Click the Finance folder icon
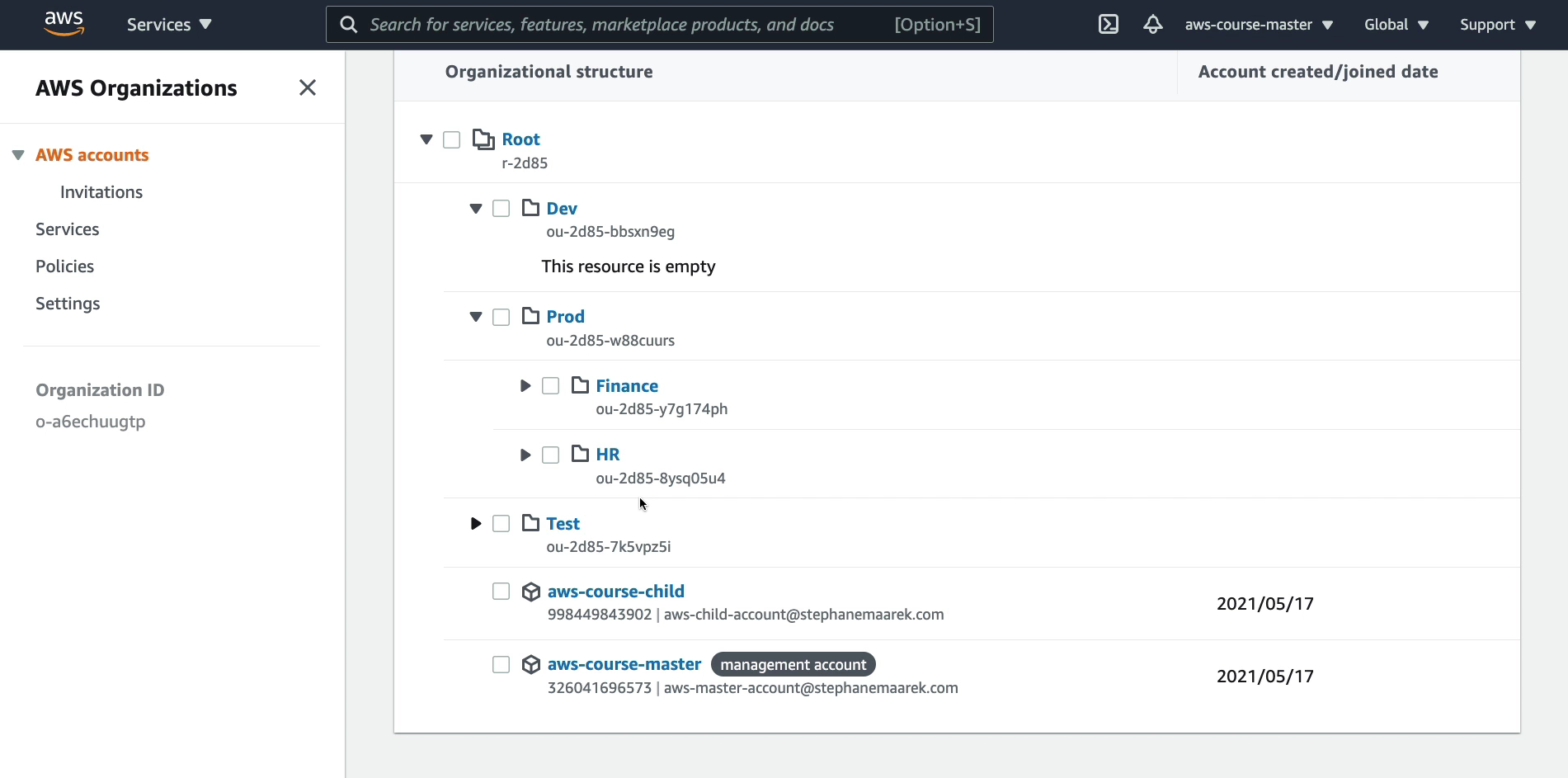 pyautogui.click(x=581, y=385)
